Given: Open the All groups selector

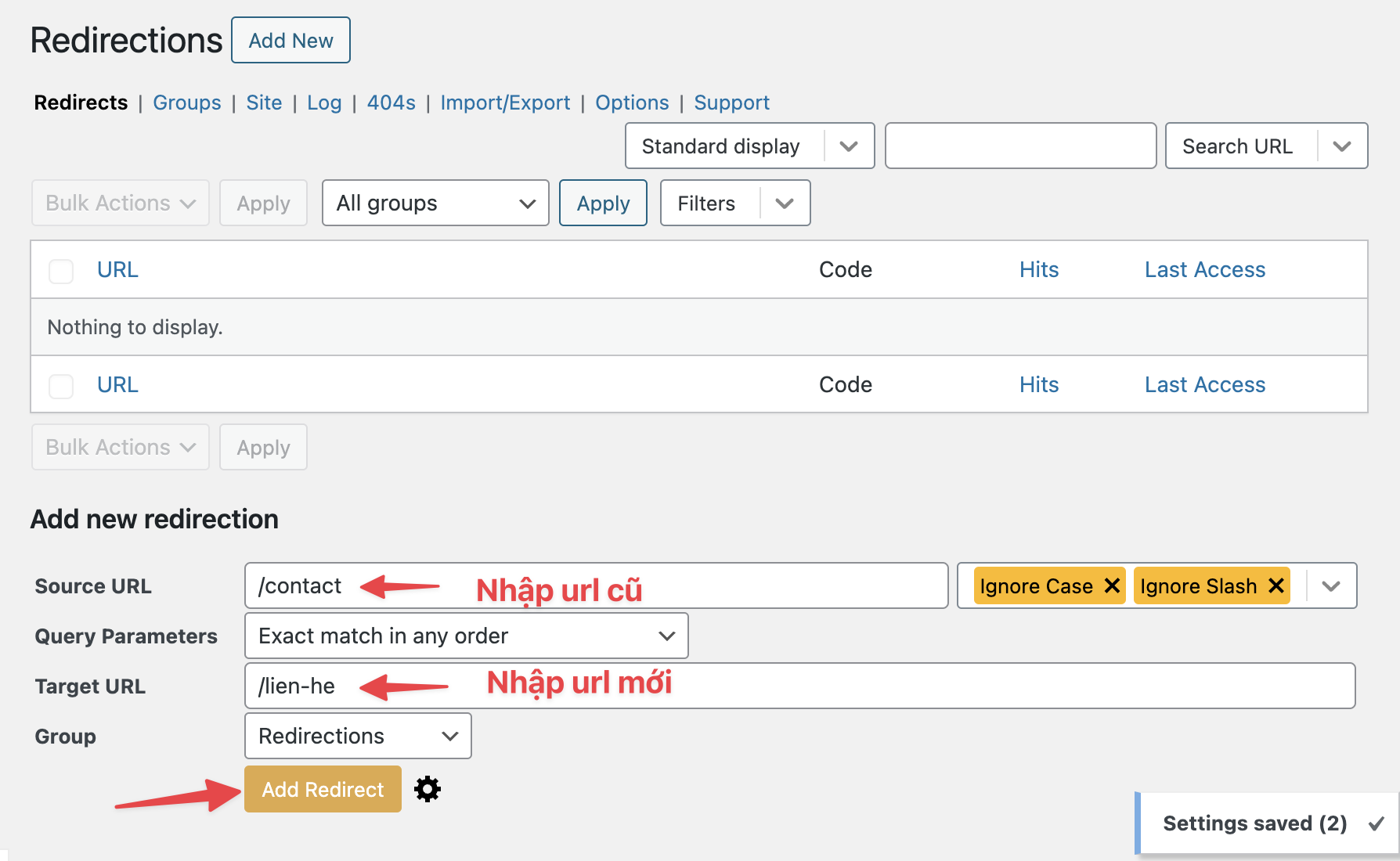Looking at the screenshot, I should coord(435,203).
